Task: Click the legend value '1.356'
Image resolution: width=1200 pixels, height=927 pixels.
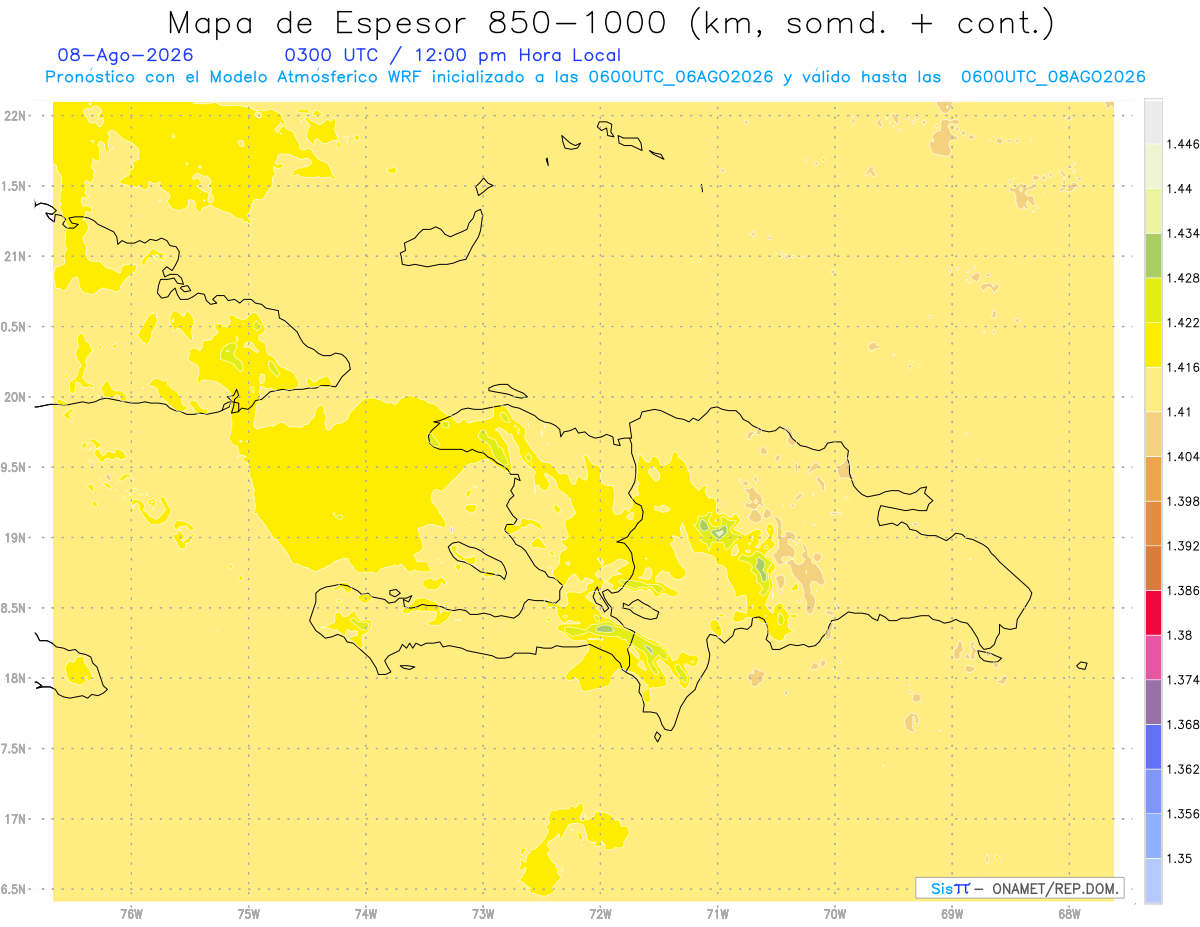Action: (x=1183, y=814)
